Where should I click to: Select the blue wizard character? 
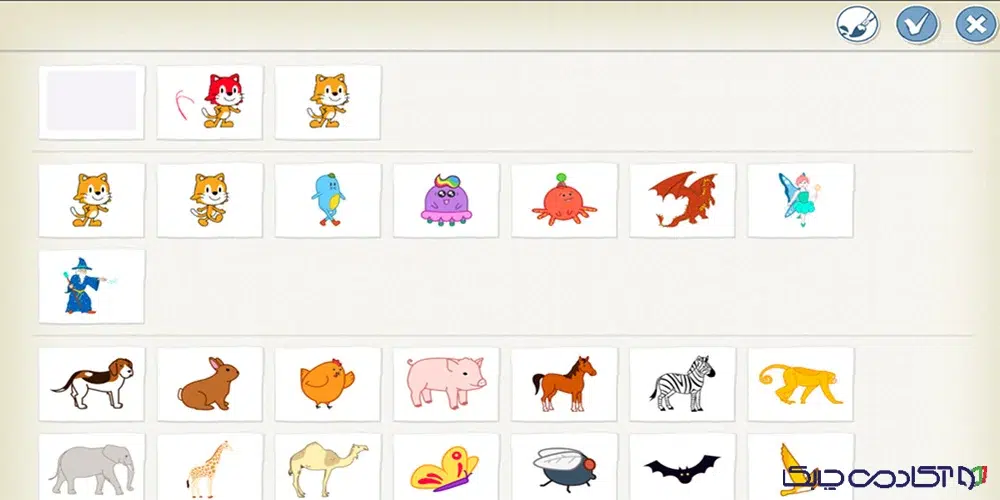point(92,286)
